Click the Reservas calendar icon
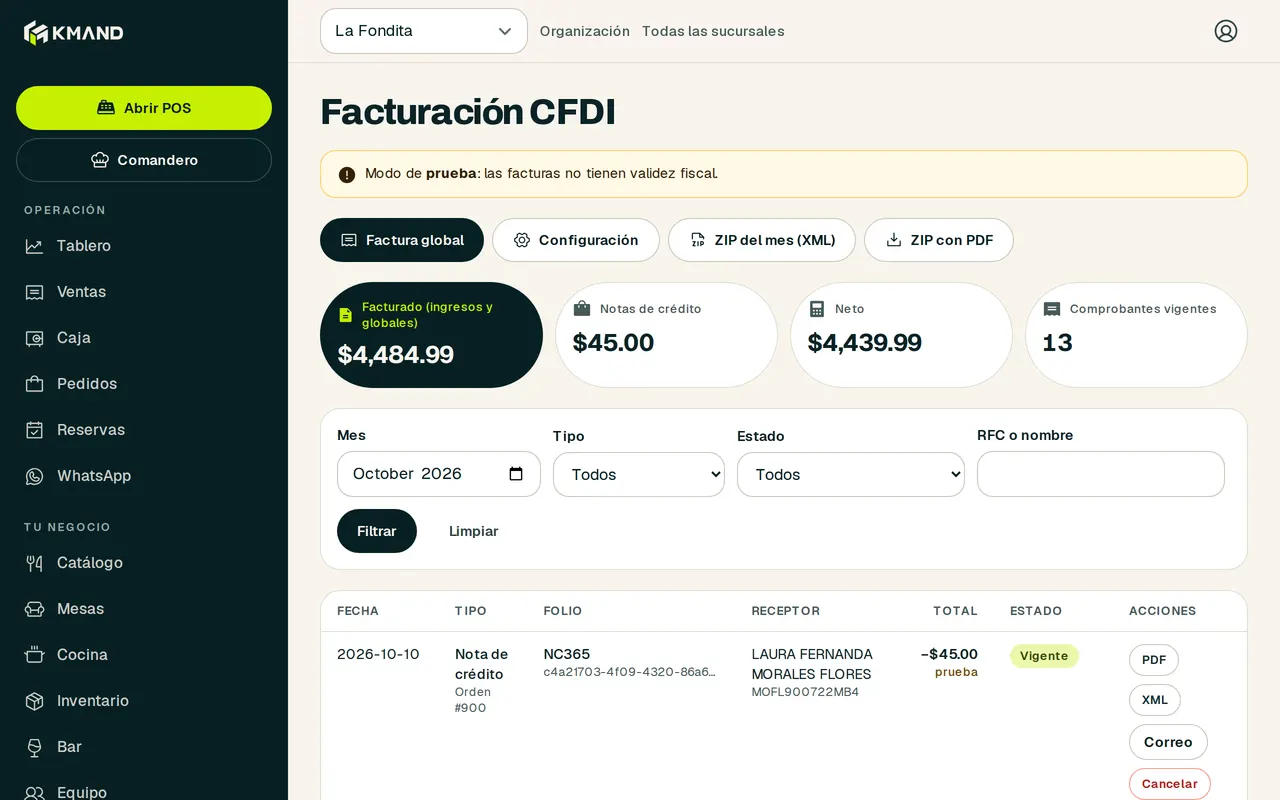Viewport: 1280px width, 800px height. [35, 430]
